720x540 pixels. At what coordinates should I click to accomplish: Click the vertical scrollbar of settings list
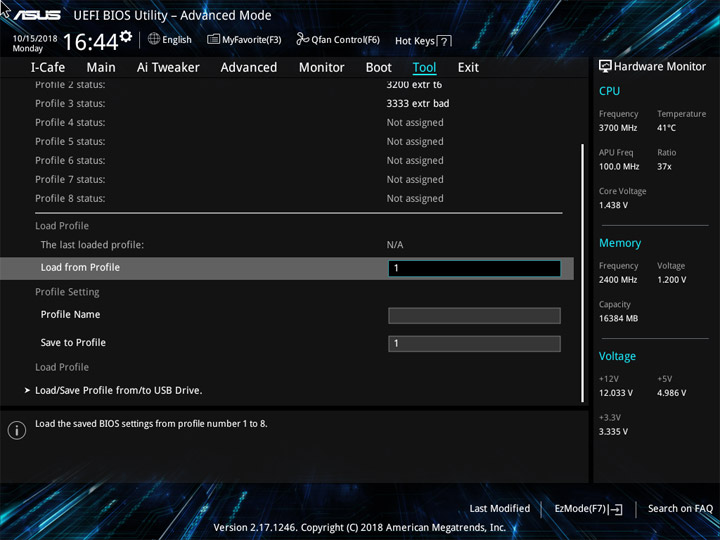point(582,273)
